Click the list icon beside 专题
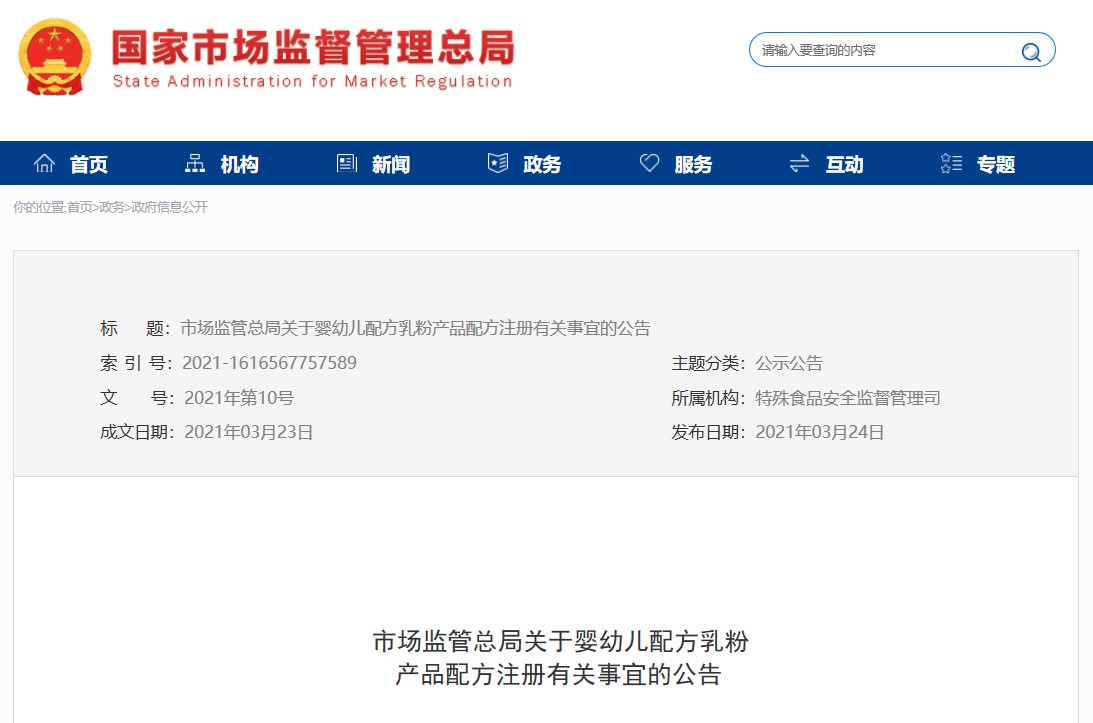The height and width of the screenshot is (723, 1093). click(949, 162)
